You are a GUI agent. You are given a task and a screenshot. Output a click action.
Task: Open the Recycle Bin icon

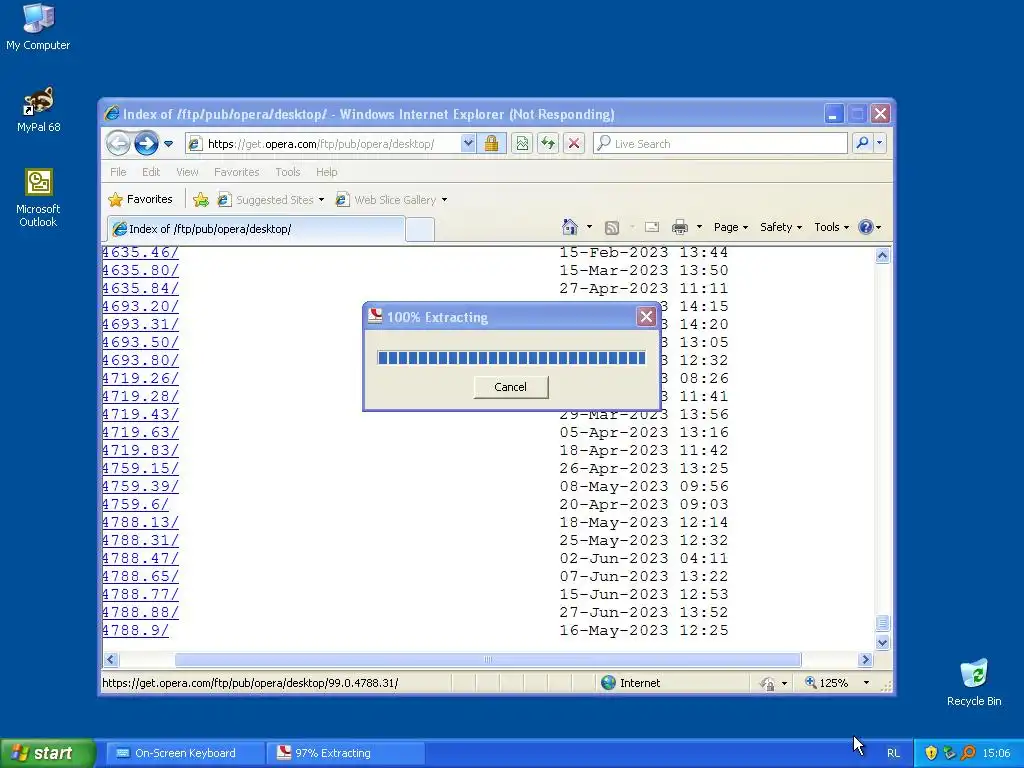[974, 682]
